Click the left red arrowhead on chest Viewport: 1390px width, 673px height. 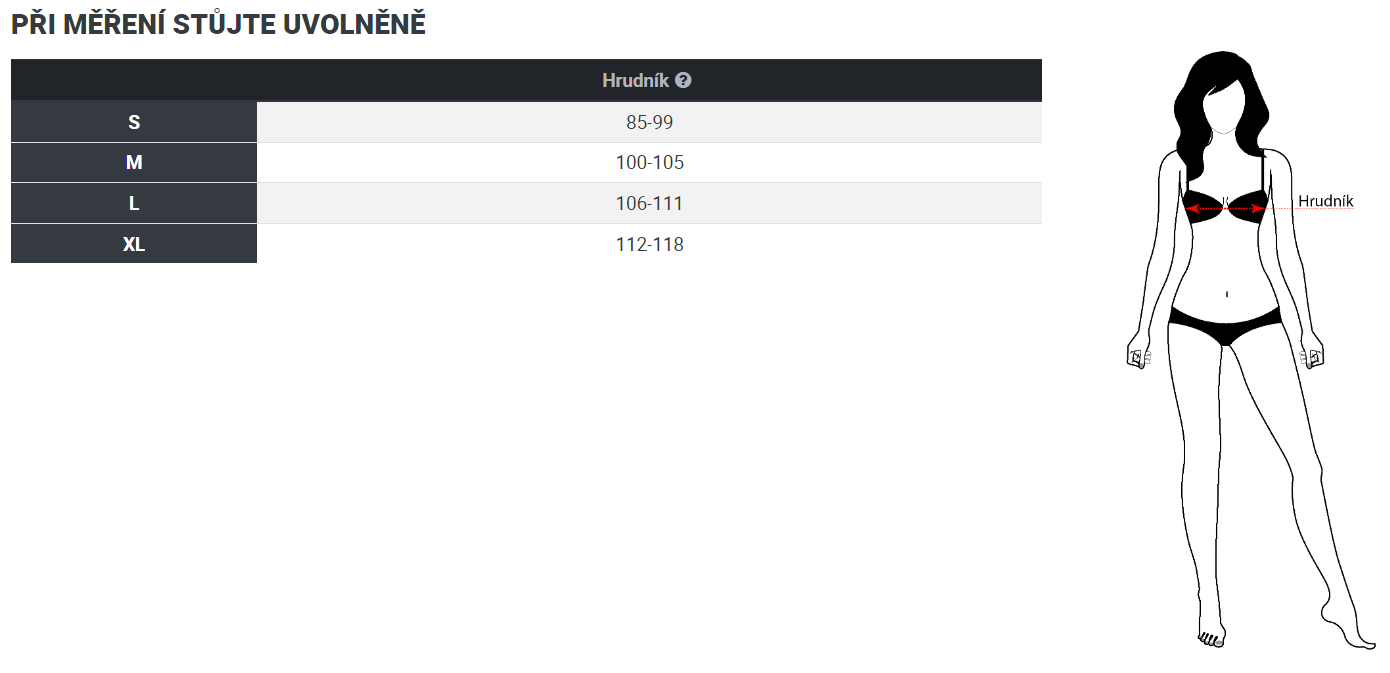[x=1191, y=209]
